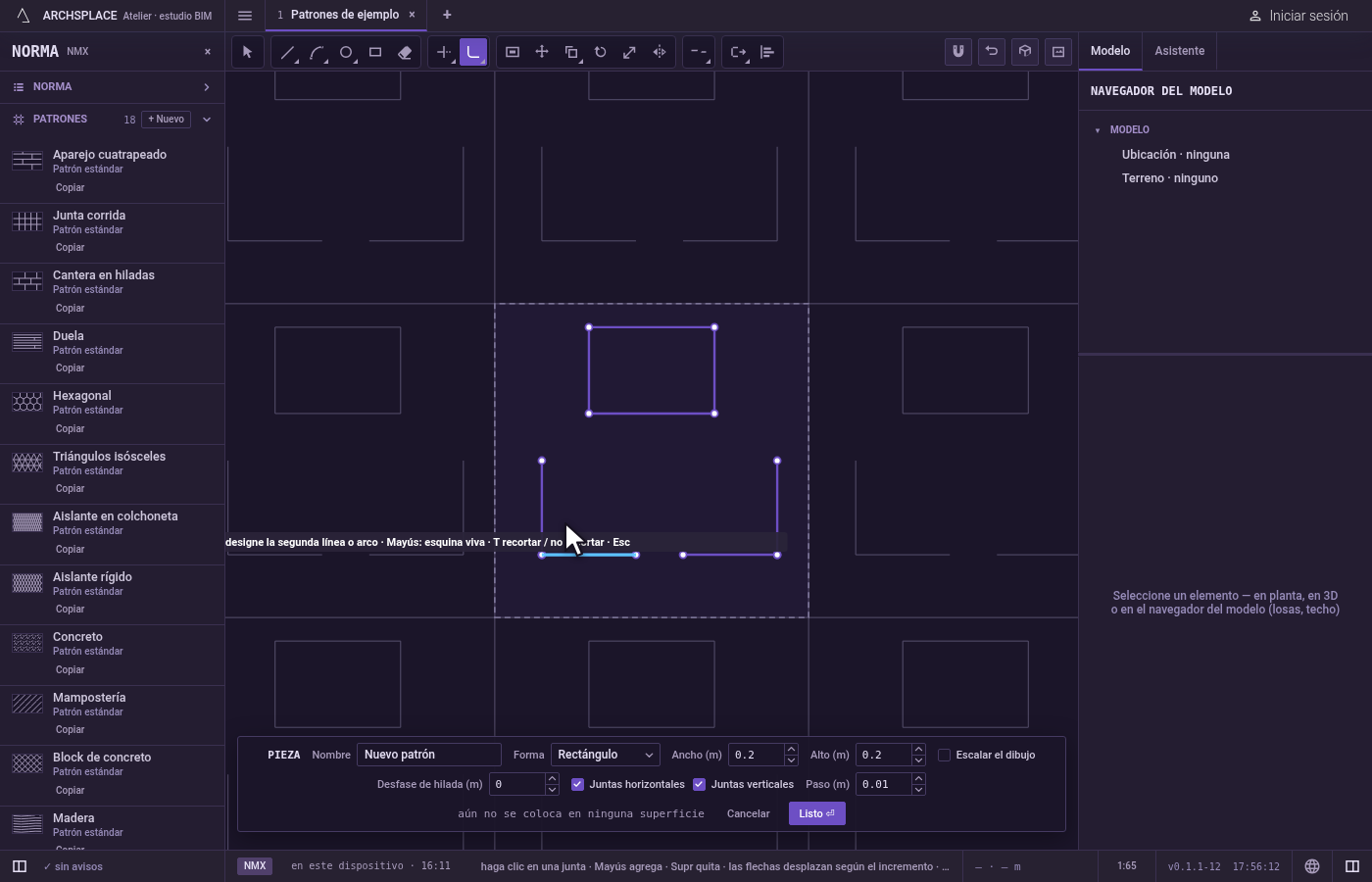Collapse the PATRONES section chevron
This screenshot has width=1372, height=882.
[x=207, y=120]
